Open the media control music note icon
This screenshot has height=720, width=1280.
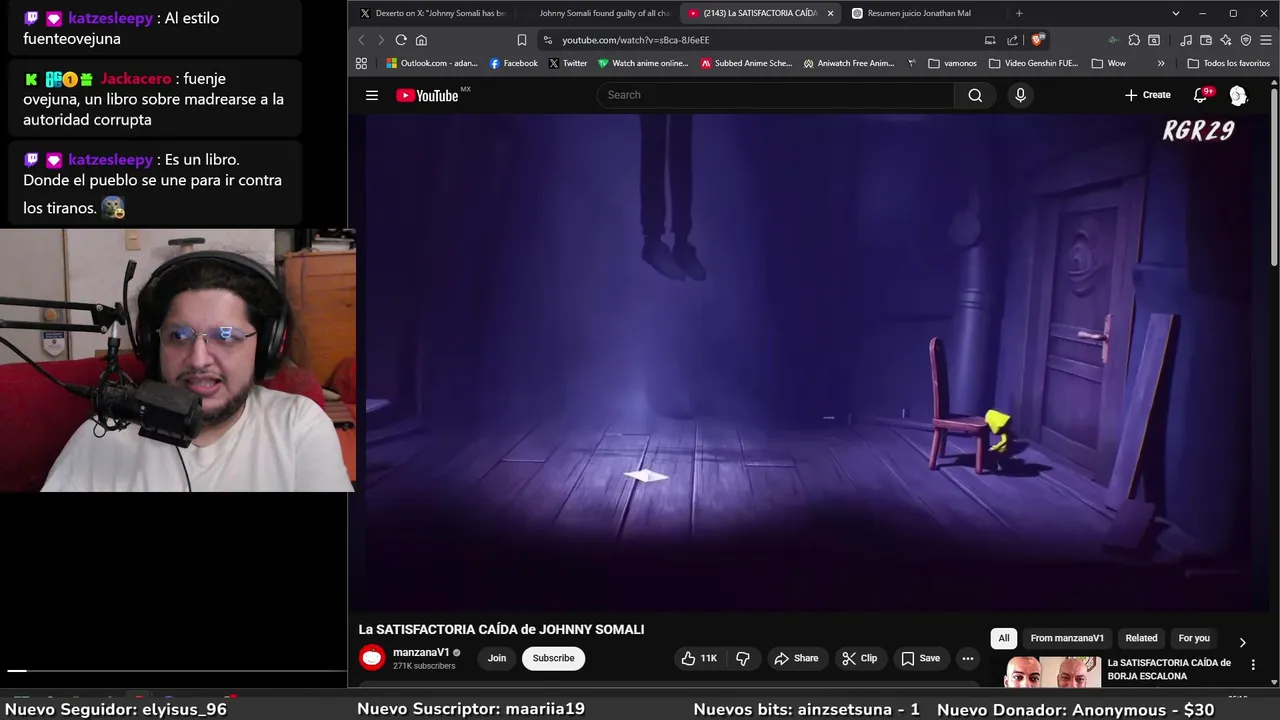click(x=1185, y=40)
